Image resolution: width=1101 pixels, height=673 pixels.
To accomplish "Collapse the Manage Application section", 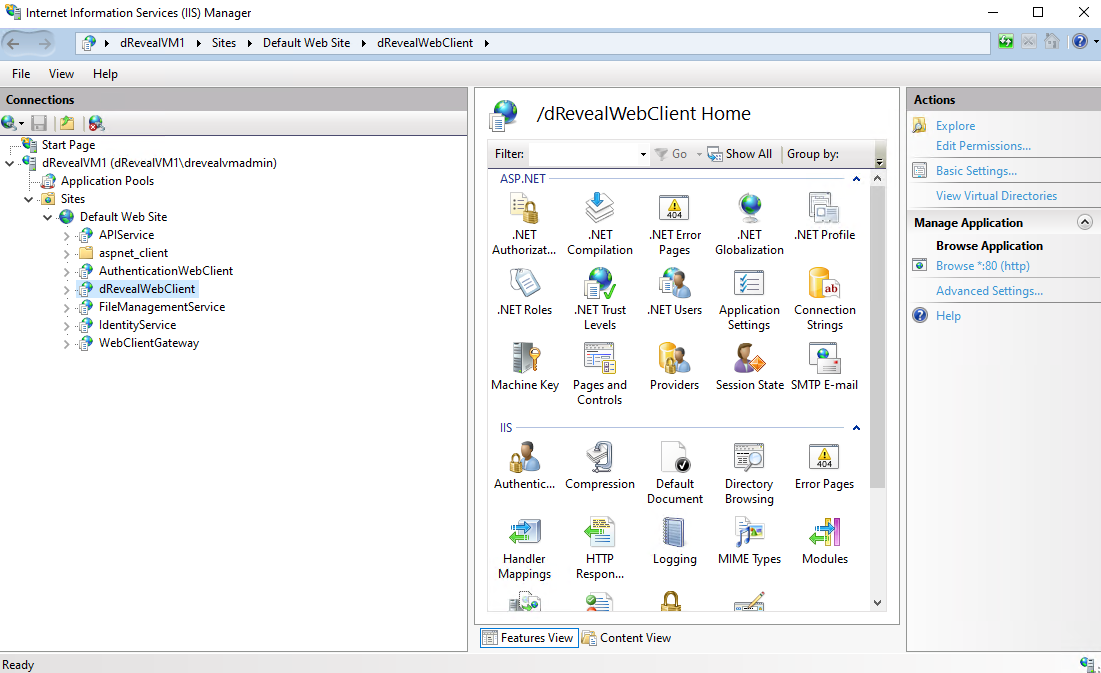I will click(x=1084, y=223).
